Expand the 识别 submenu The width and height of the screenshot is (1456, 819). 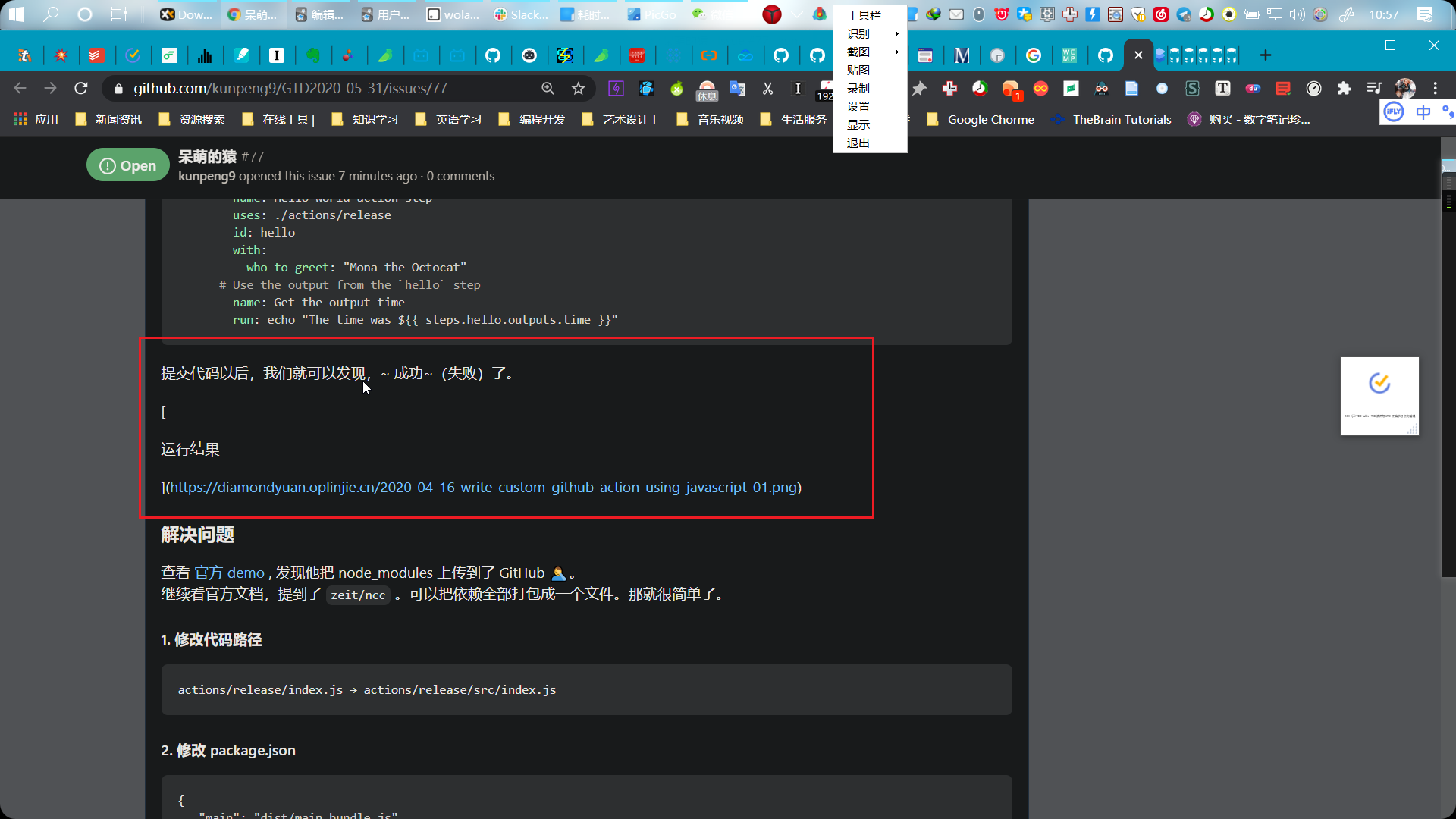coord(870,33)
